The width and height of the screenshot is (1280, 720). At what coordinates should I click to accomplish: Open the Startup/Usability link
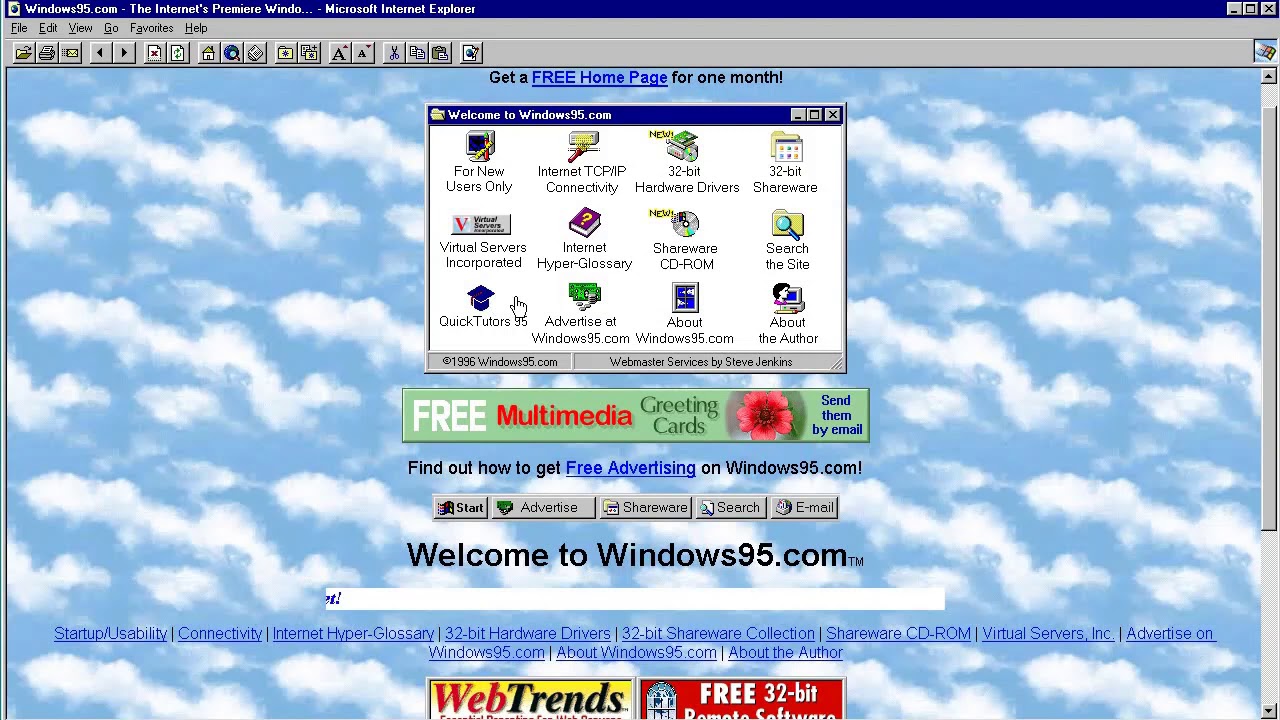point(110,633)
